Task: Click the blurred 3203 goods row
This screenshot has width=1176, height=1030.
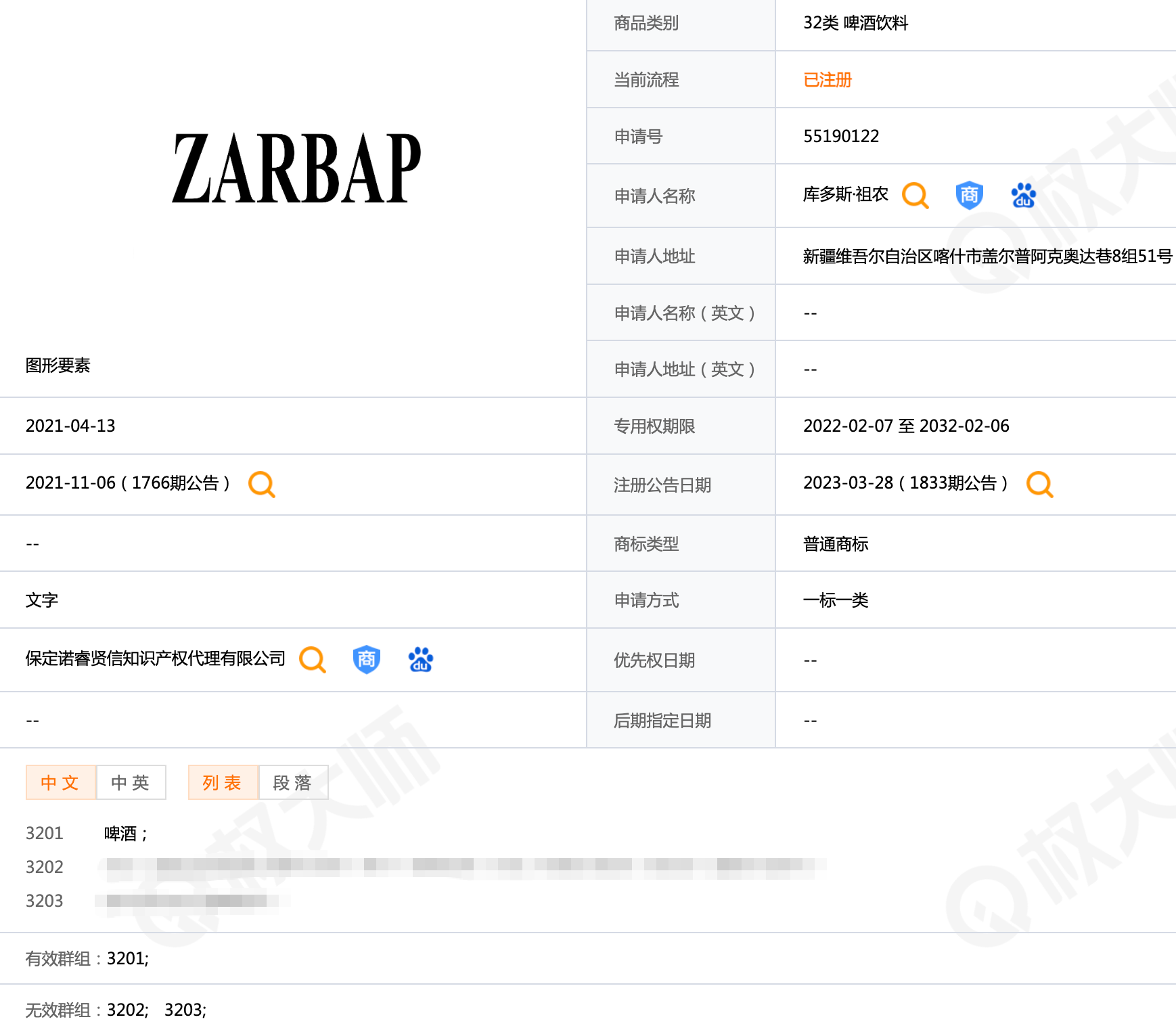Action: tap(189, 901)
